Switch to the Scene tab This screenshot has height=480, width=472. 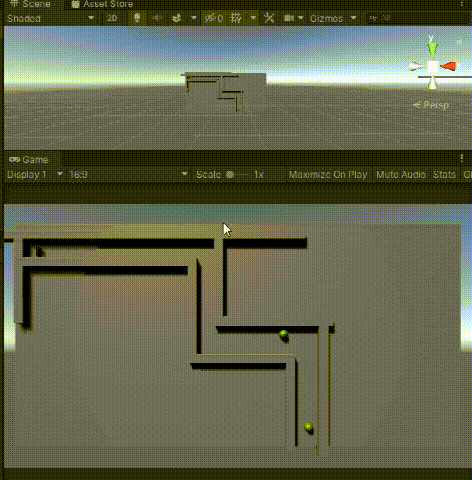[31, 4]
